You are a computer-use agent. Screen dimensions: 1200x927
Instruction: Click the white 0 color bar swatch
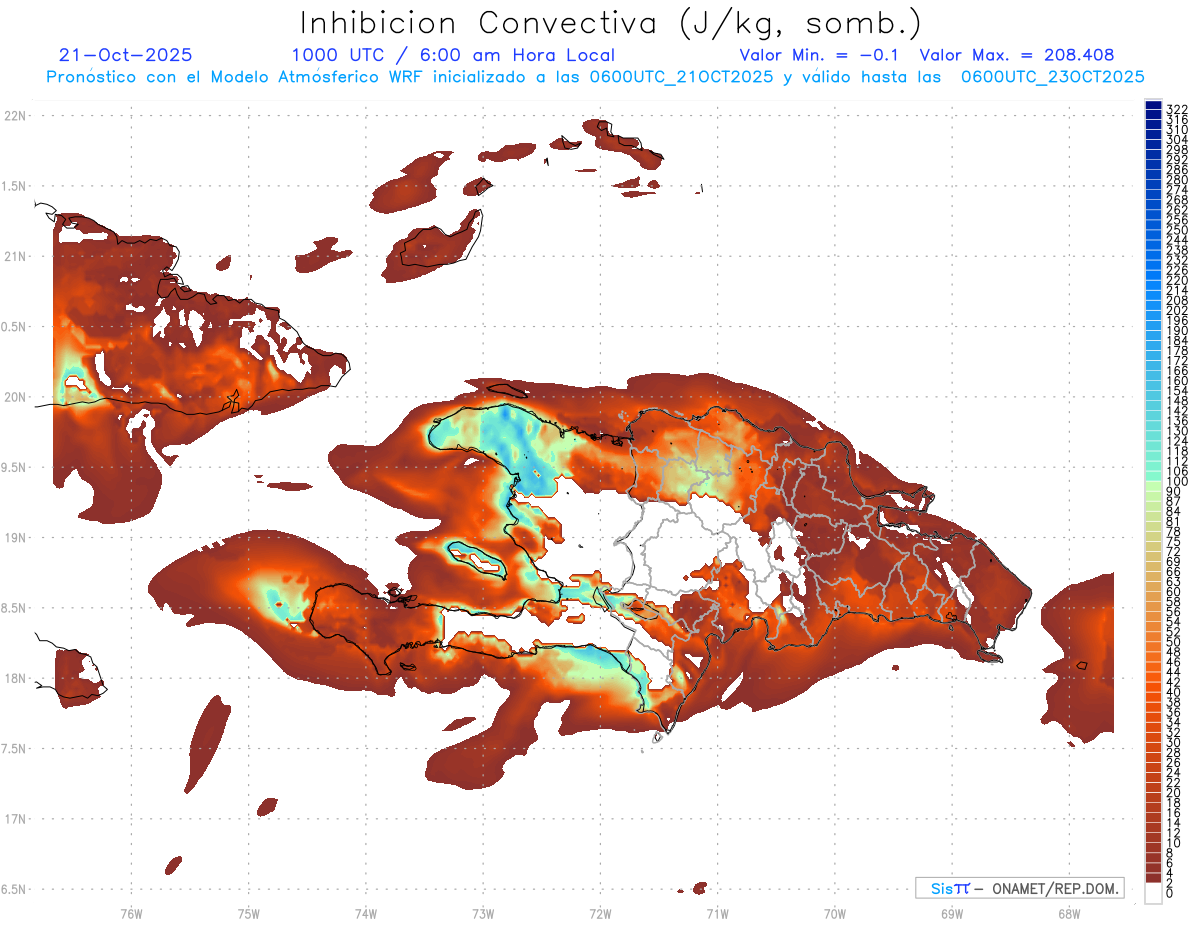tap(1153, 892)
